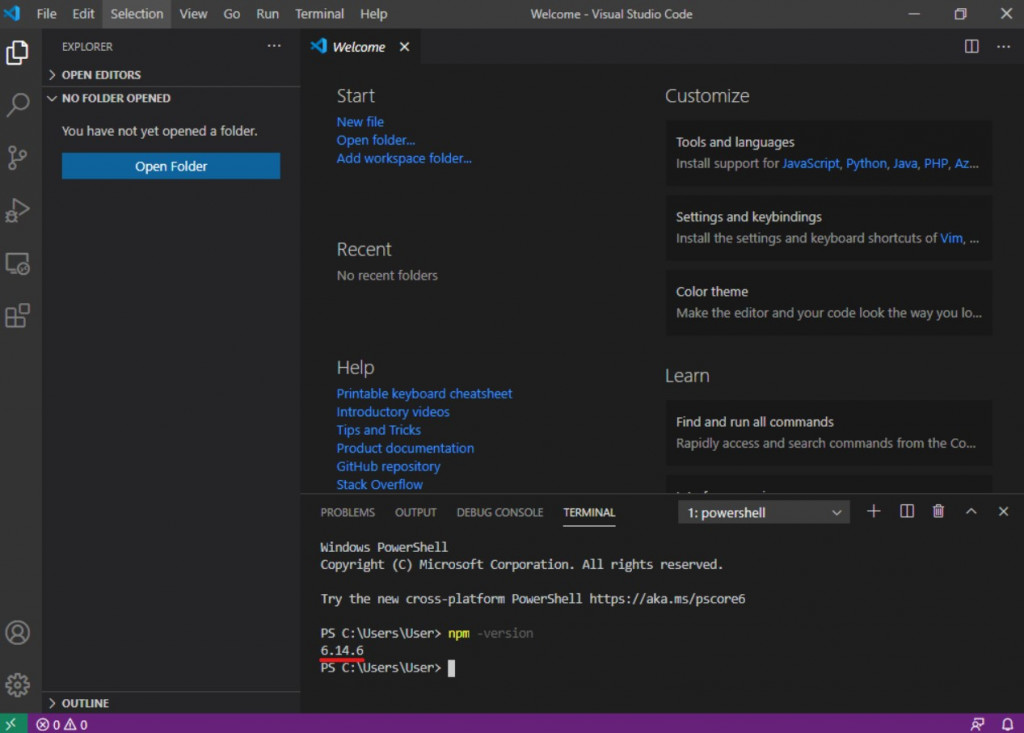Install PHP support link
This screenshot has height=733, width=1024.
tap(935, 163)
